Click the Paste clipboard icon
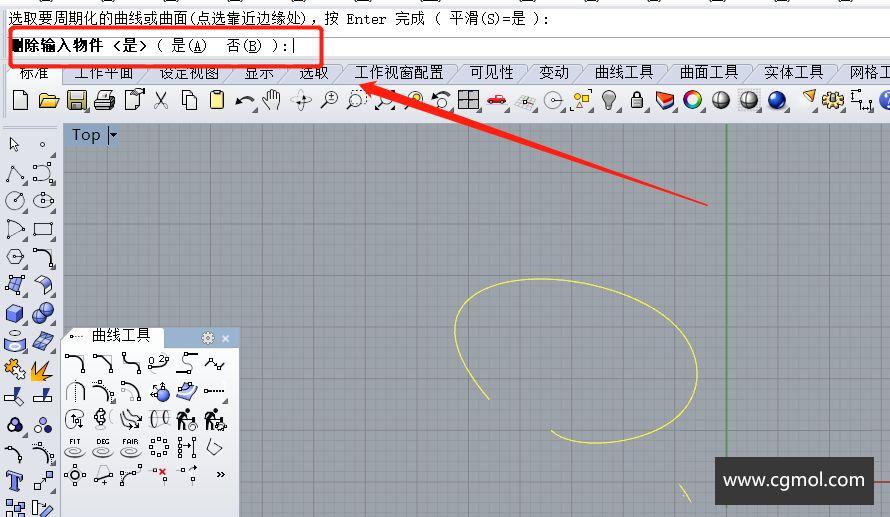This screenshot has height=517, width=890. pos(217,100)
